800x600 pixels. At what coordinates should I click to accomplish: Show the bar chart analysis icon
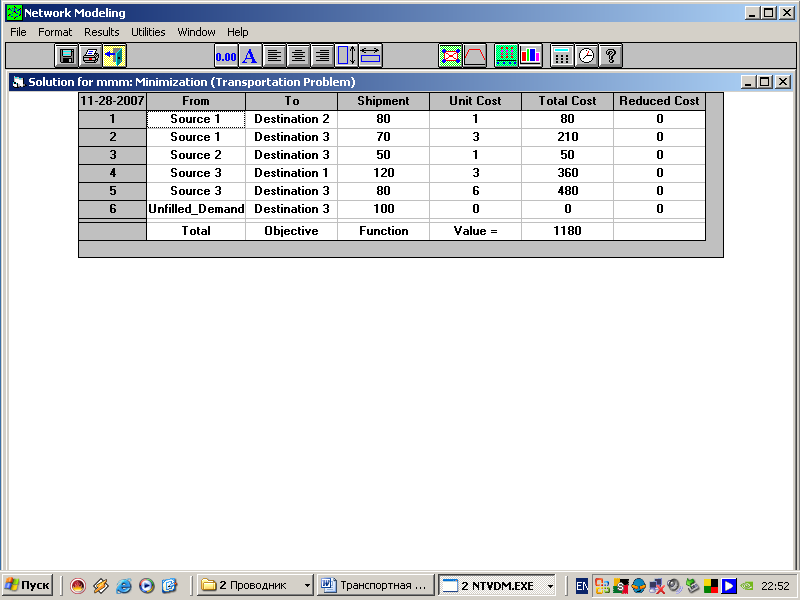click(x=531, y=56)
